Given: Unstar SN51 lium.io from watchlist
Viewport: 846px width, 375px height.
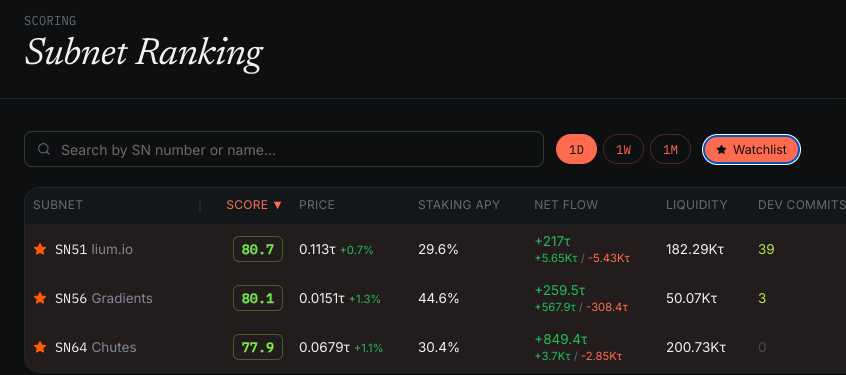Looking at the screenshot, I should [40, 249].
